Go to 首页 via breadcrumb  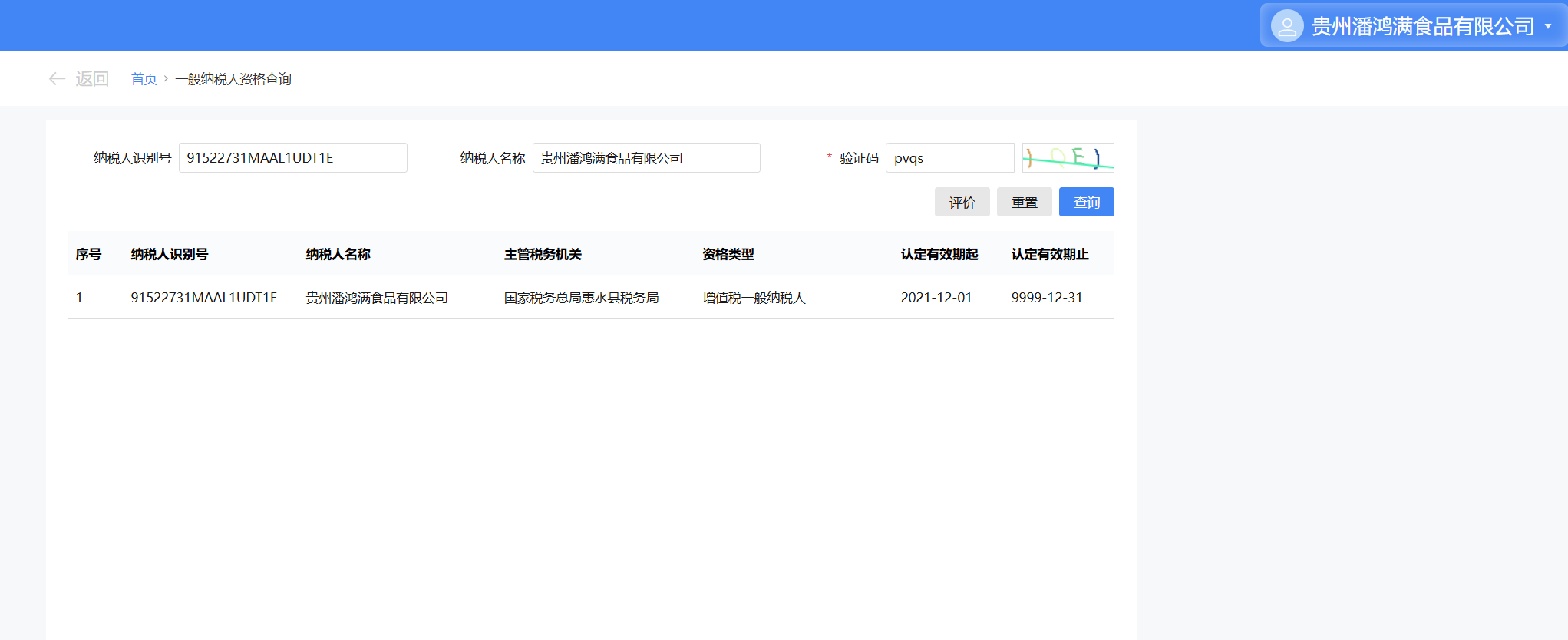(x=144, y=79)
